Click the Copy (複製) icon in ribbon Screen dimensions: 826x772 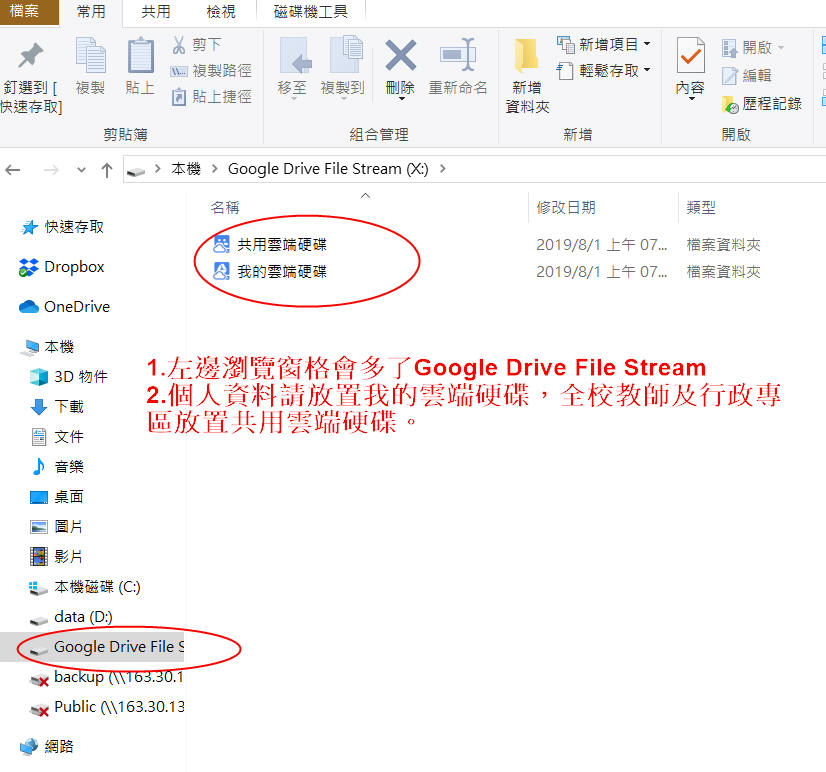[x=91, y=55]
